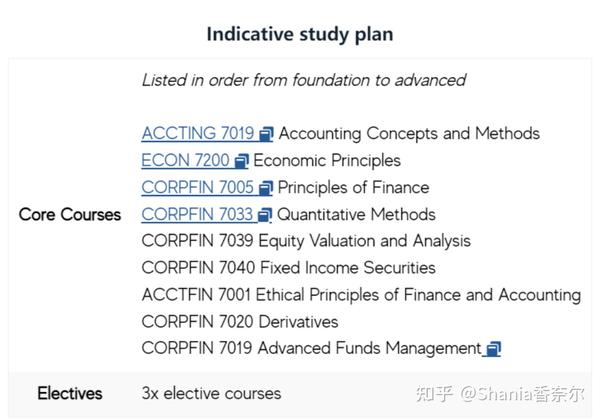The width and height of the screenshot is (600, 419).
Task: Click the external-link icon beside CORPFIN 7005
Action: pos(266,188)
